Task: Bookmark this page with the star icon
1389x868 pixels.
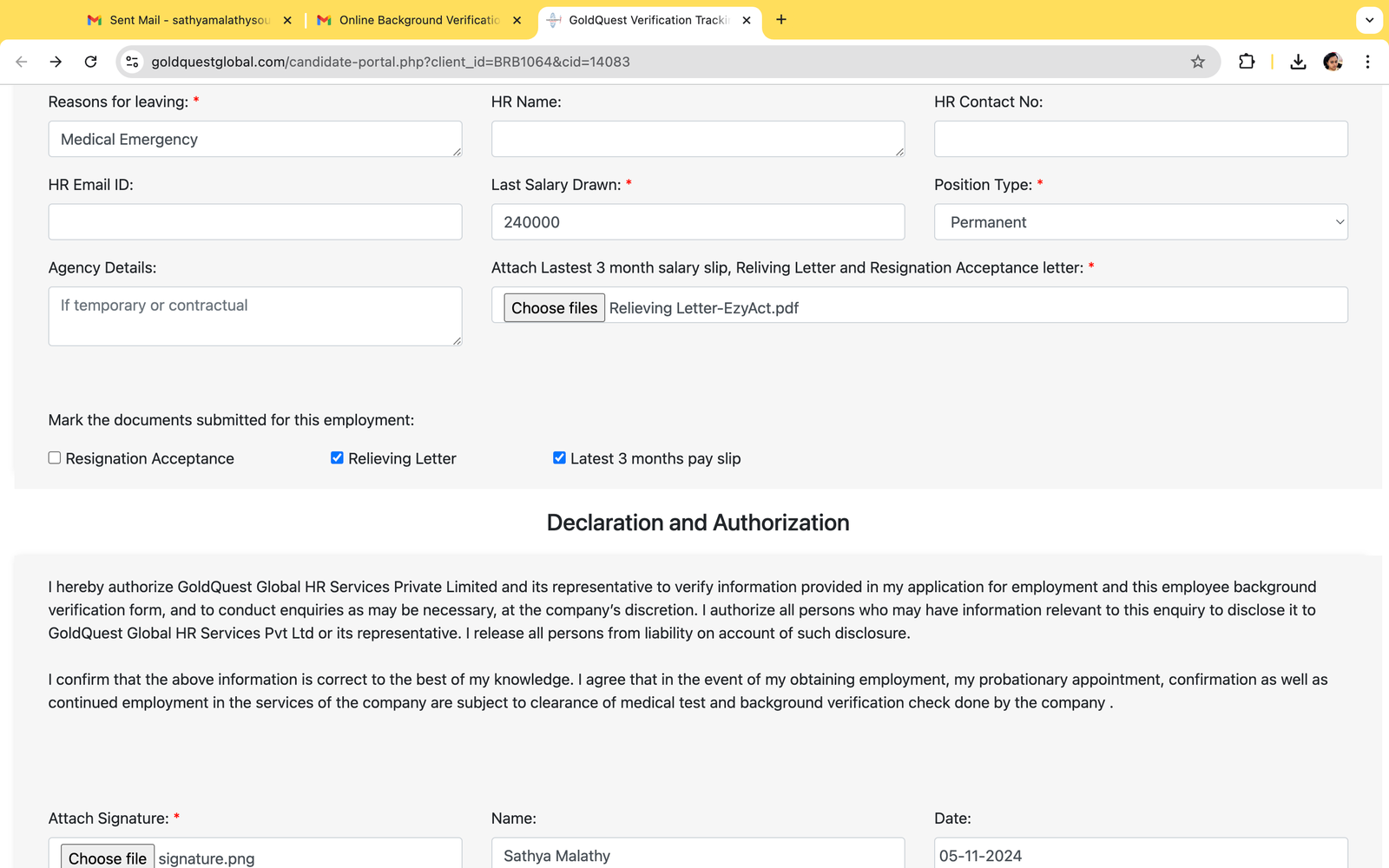Action: point(1198,62)
